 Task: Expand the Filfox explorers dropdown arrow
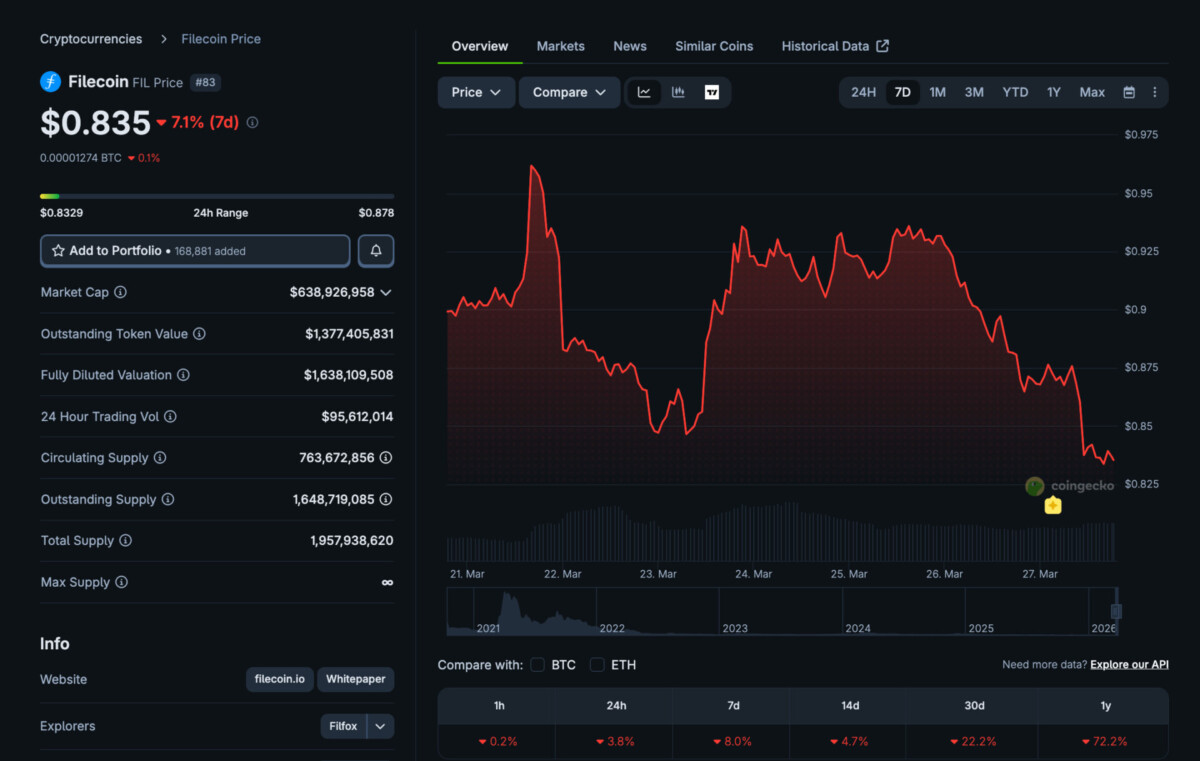380,726
